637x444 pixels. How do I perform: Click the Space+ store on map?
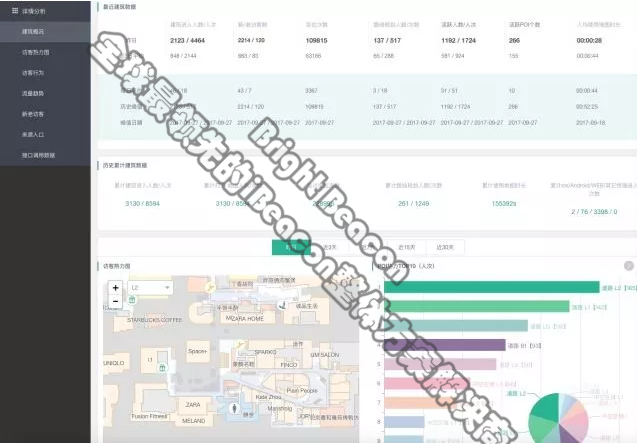point(197,351)
